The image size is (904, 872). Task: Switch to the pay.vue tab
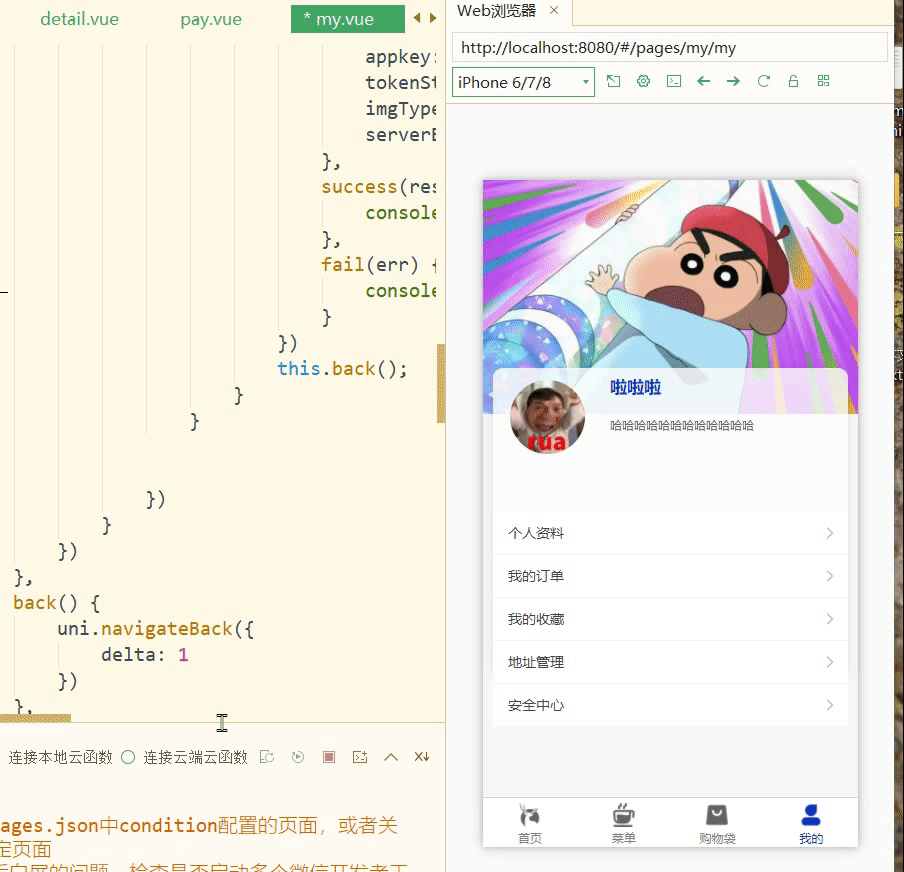pyautogui.click(x=211, y=19)
